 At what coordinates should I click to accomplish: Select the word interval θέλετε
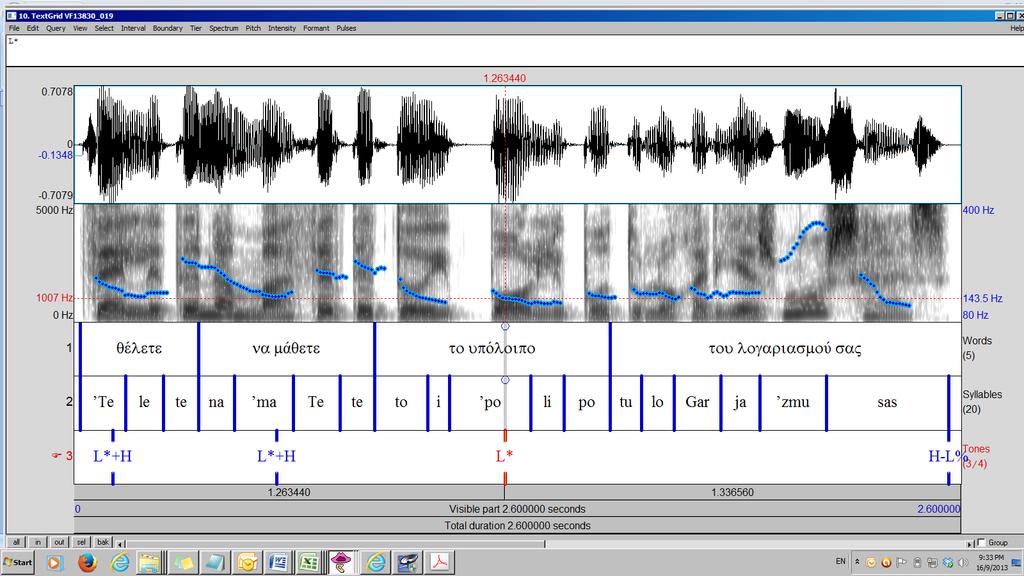139,349
